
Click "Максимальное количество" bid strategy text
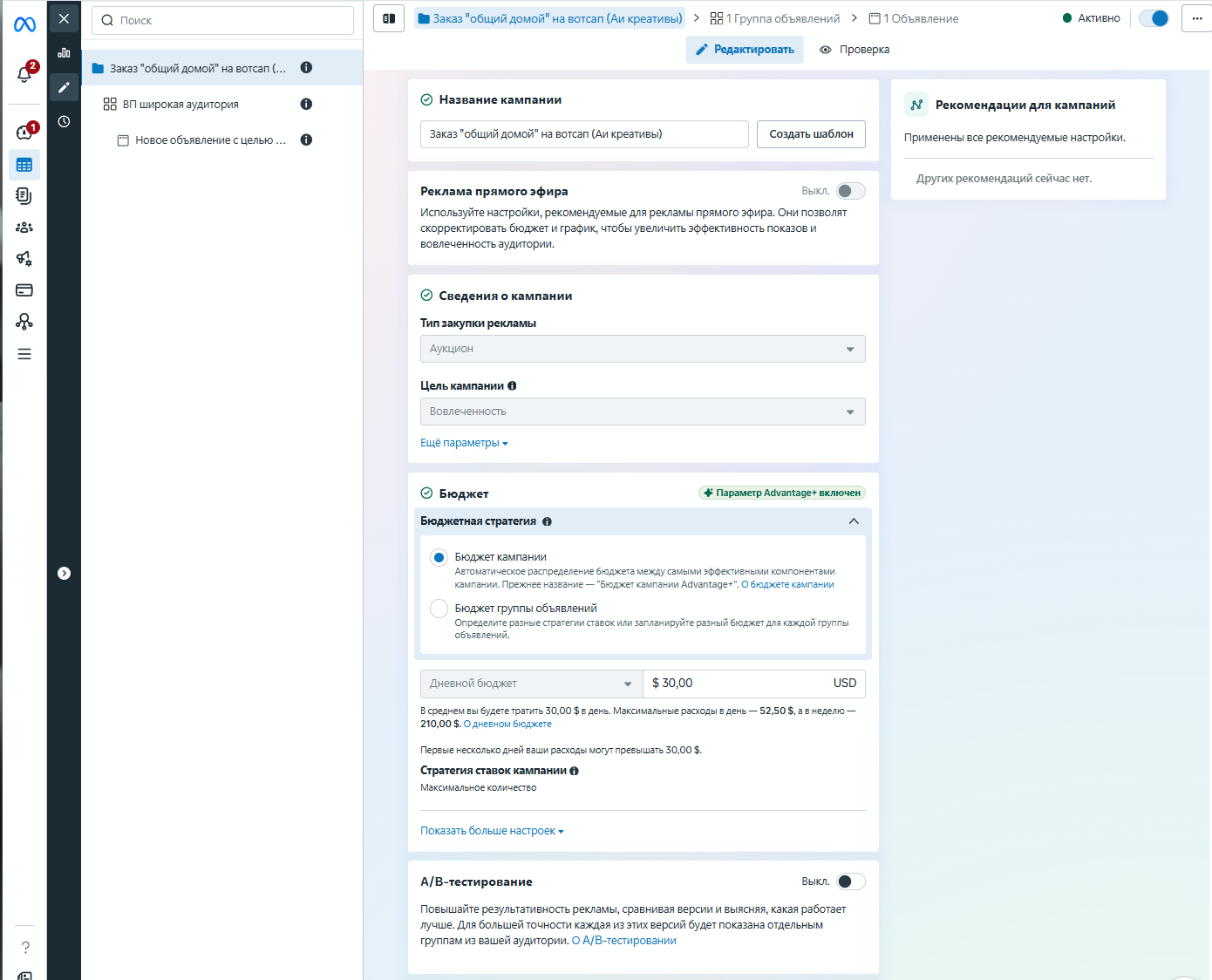(479, 787)
